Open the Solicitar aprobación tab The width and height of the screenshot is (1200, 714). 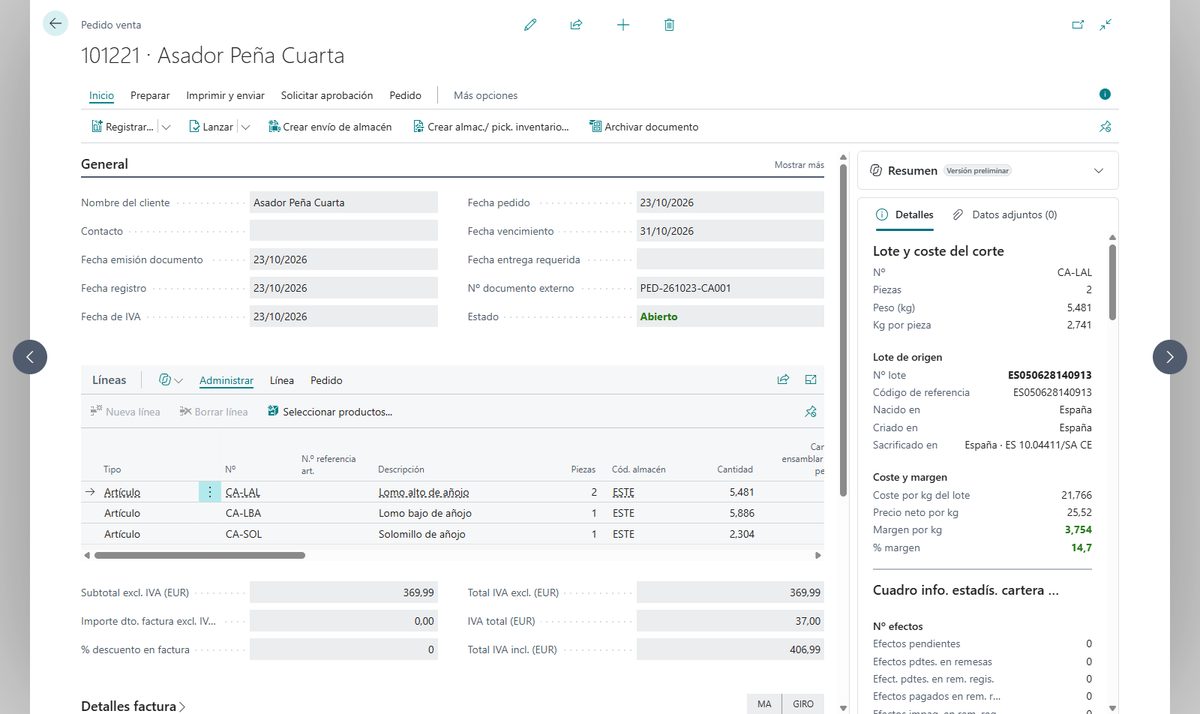327,96
